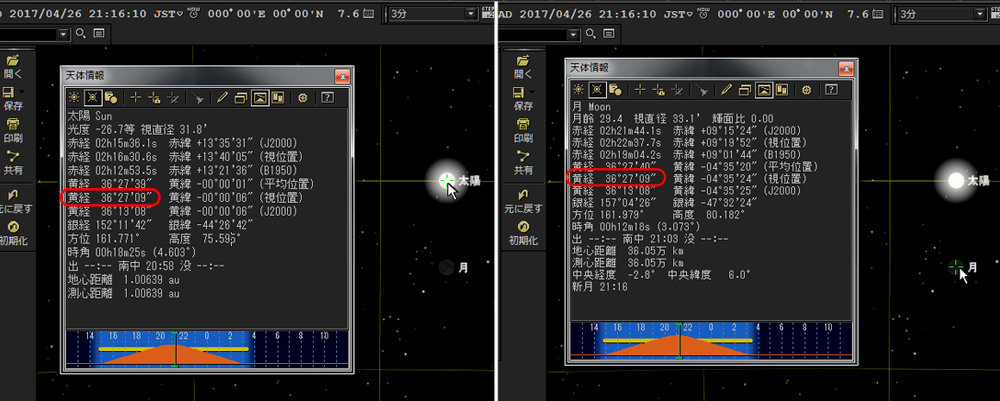The width and height of the screenshot is (1000, 401).
Task: Click the target center icon in Sun info window
Action: (303, 97)
